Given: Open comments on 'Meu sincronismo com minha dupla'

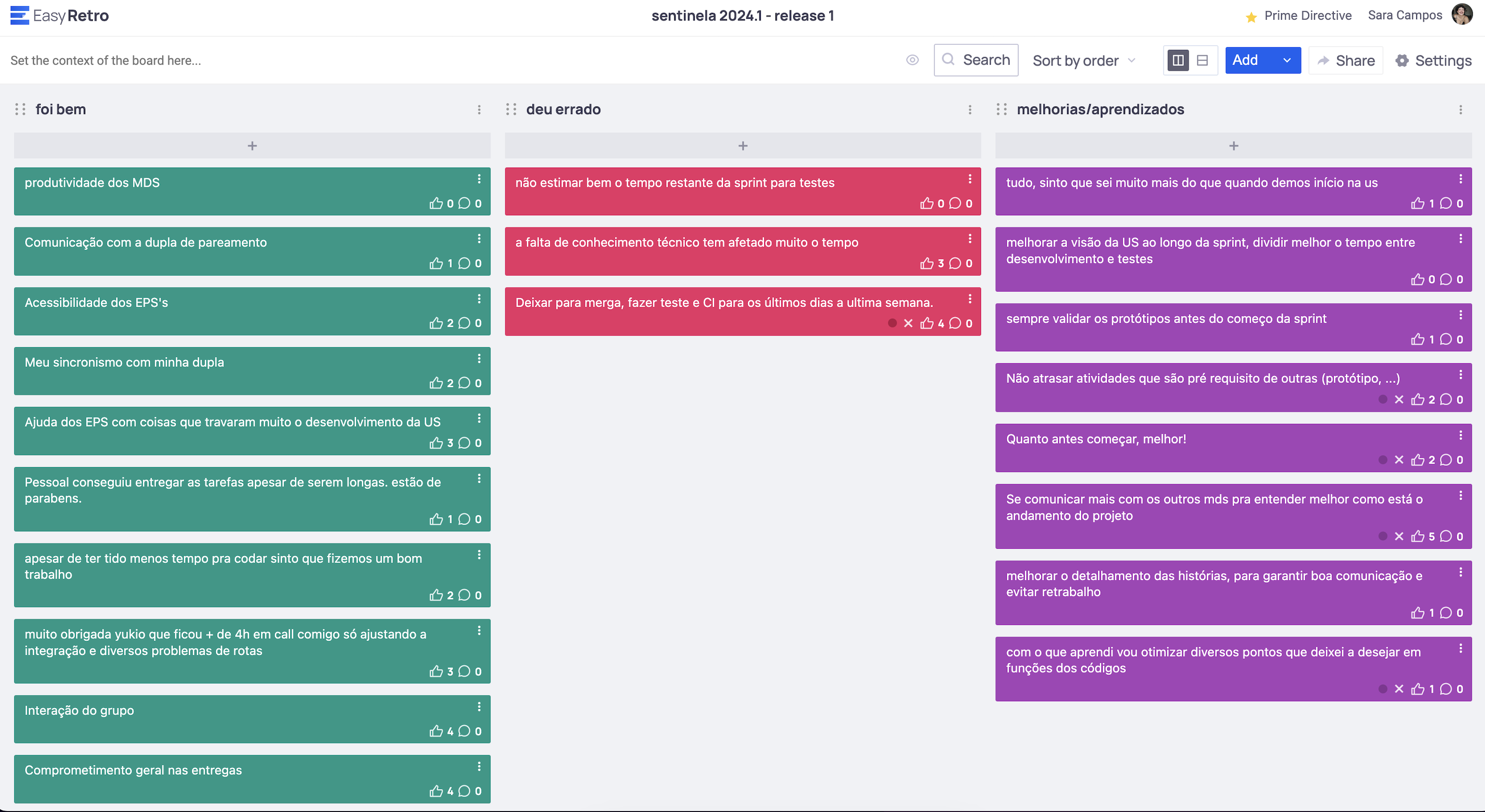Looking at the screenshot, I should point(464,383).
